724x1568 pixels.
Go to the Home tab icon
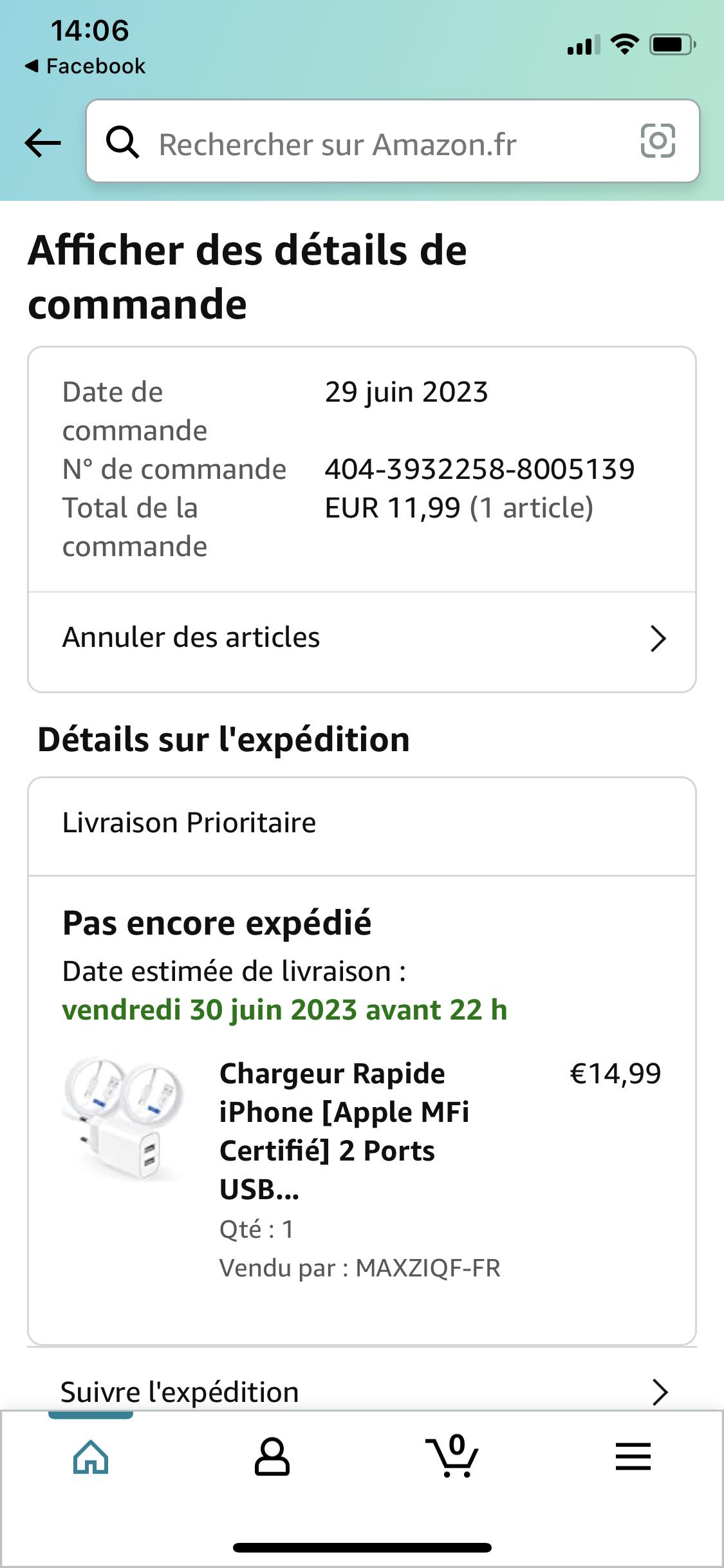[91, 1456]
